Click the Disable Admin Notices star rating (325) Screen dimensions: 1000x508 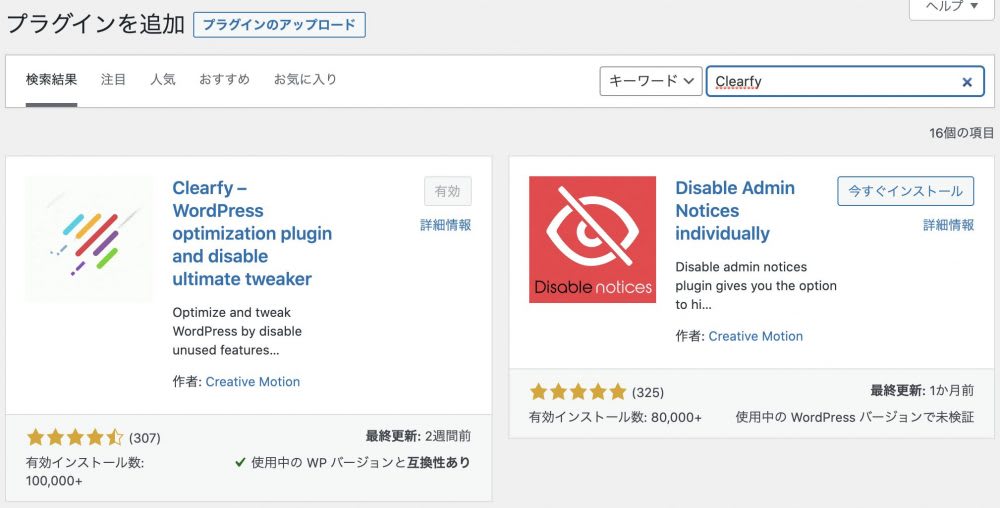[596, 391]
